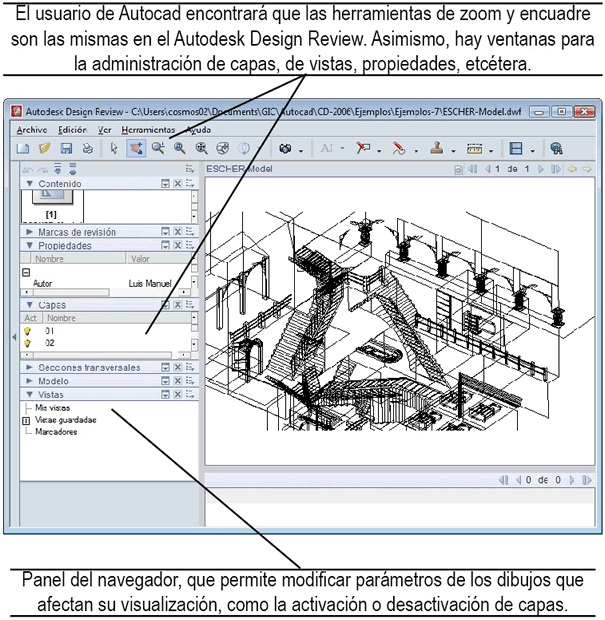Viewport: 605px width, 620px height.
Task: Close the Propiedades panel with X
Action: click(x=178, y=246)
